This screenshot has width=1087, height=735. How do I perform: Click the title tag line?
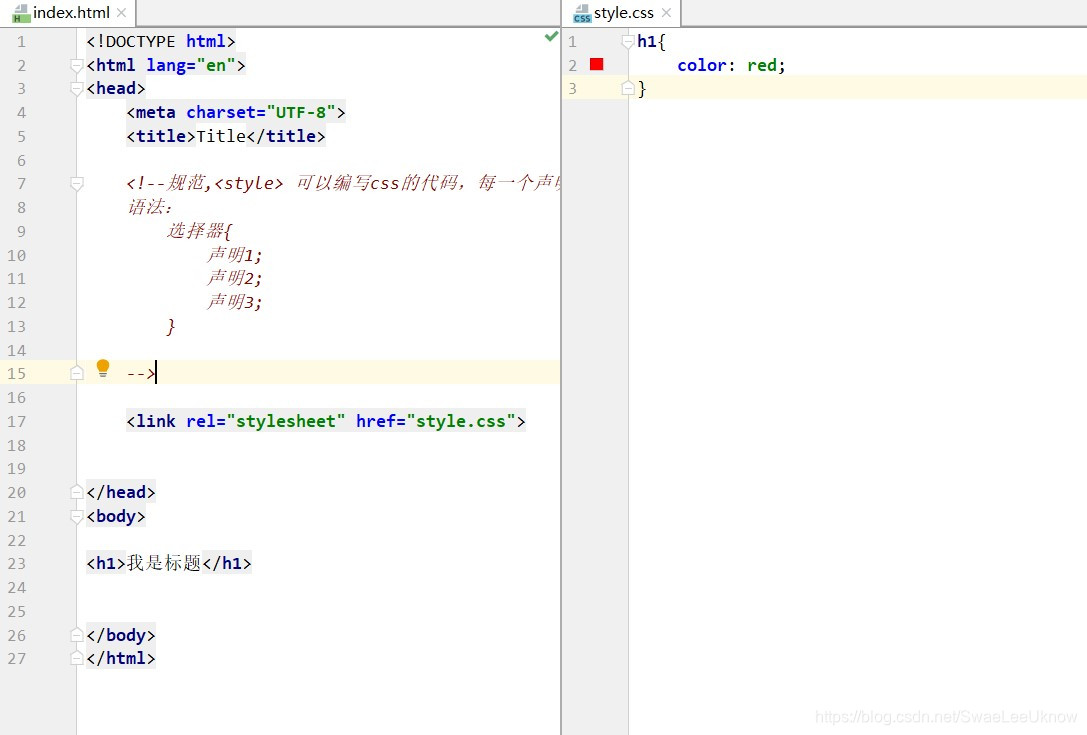pyautogui.click(x=226, y=136)
